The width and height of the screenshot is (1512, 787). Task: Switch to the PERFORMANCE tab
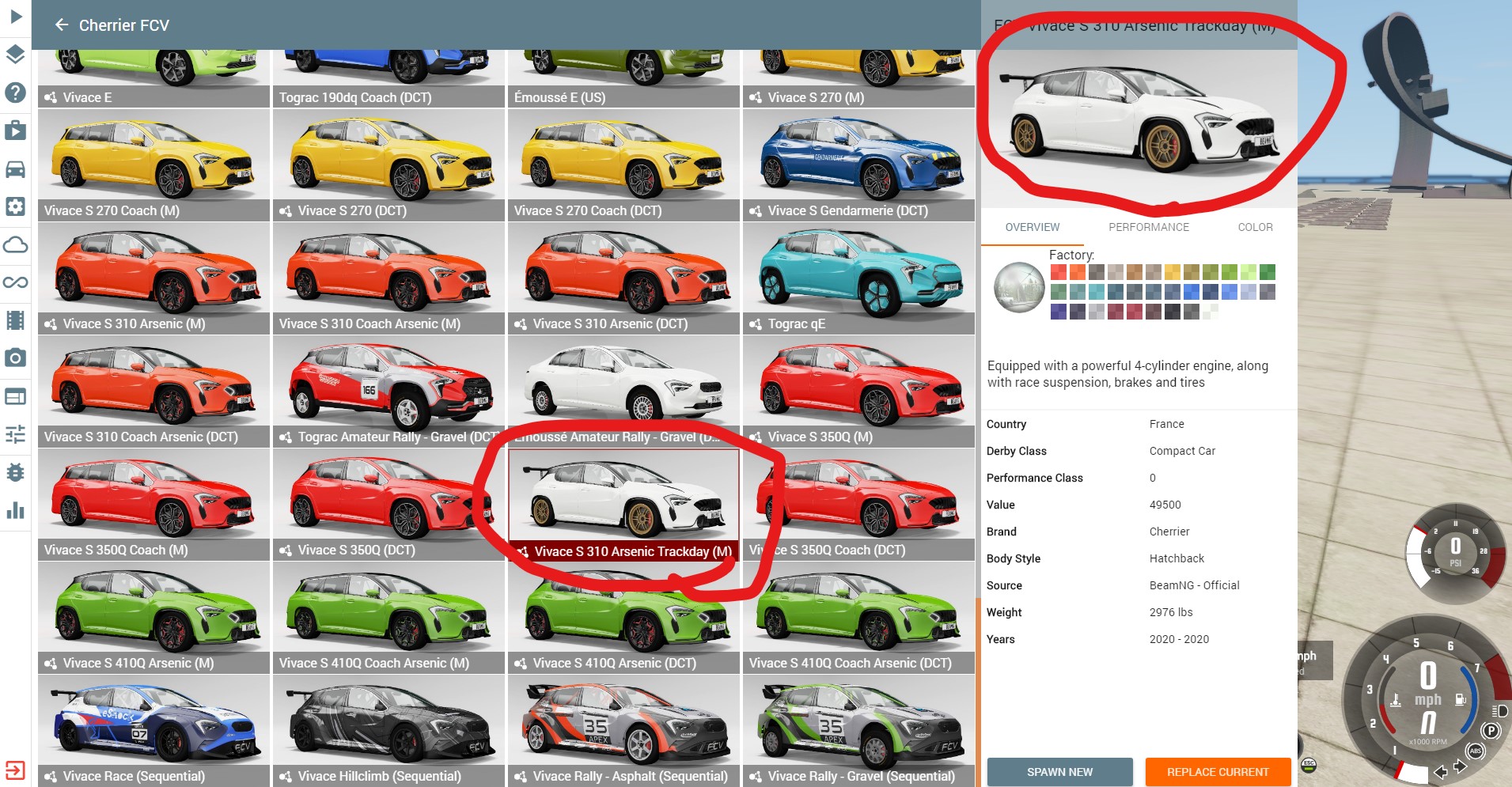(1149, 227)
